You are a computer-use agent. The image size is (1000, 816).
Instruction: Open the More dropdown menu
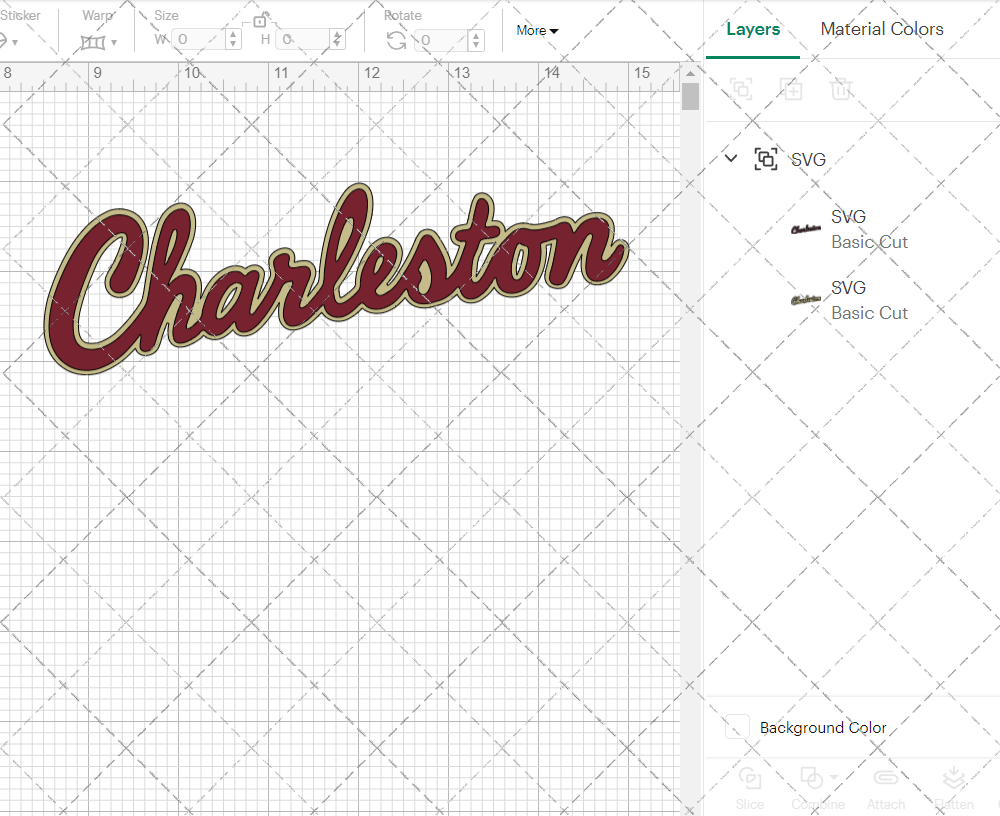coord(537,31)
